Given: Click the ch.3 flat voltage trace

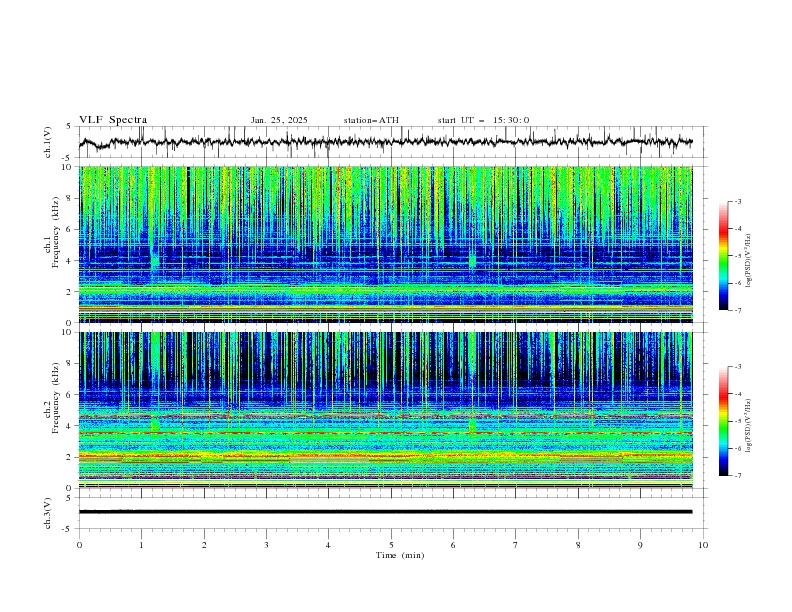Looking at the screenshot, I should [x=385, y=512].
